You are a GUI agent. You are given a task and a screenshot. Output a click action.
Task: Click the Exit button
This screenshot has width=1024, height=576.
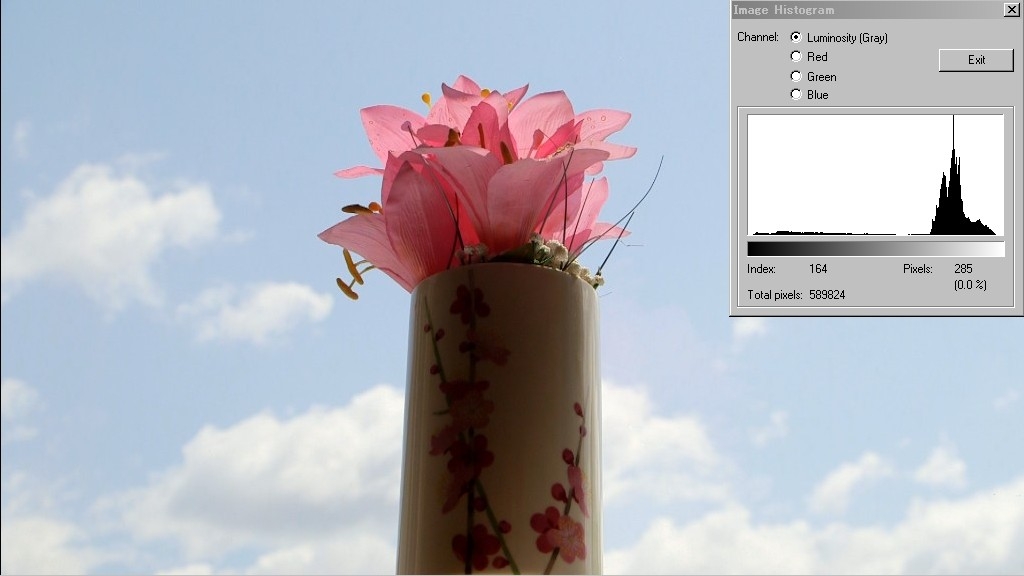point(976,60)
